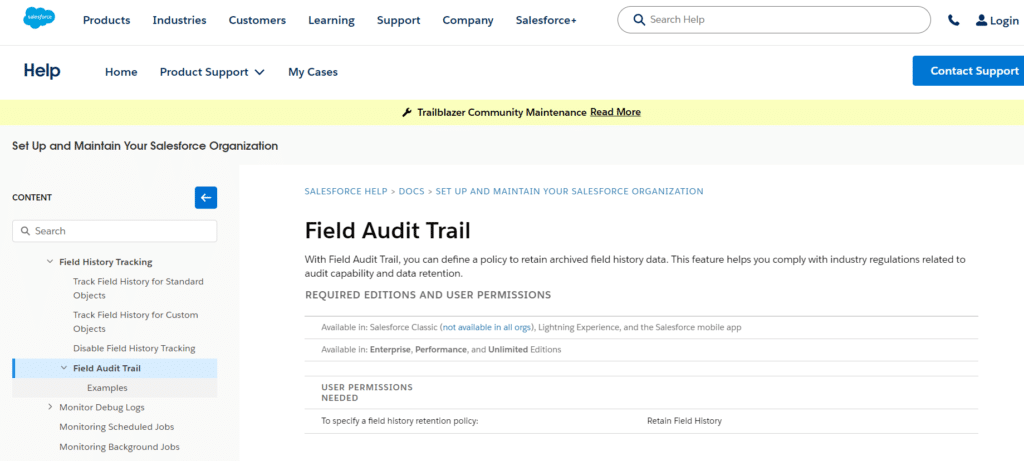Click 'Trailblazer Community Maintenance' banner text
Screen dimensions: 1024x461
502,112
